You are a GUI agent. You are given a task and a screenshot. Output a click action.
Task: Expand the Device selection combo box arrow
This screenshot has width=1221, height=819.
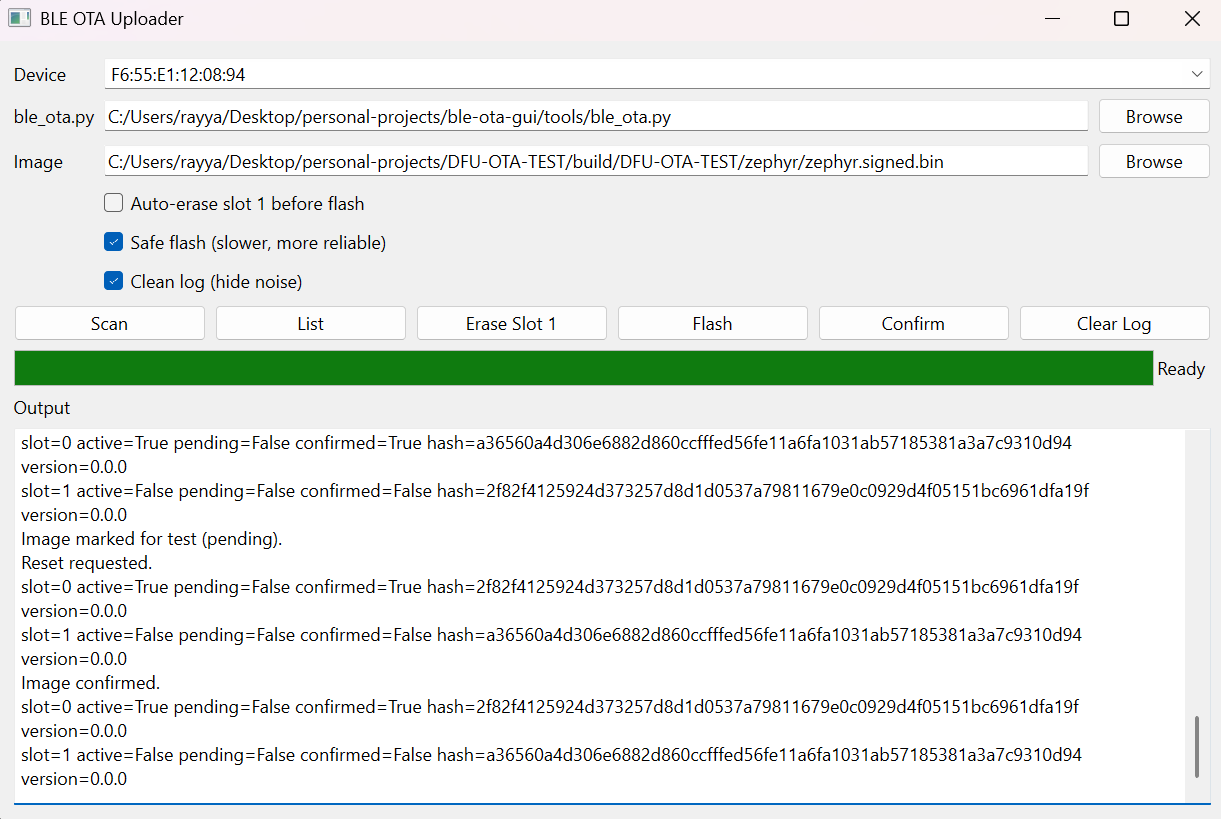click(x=1196, y=73)
